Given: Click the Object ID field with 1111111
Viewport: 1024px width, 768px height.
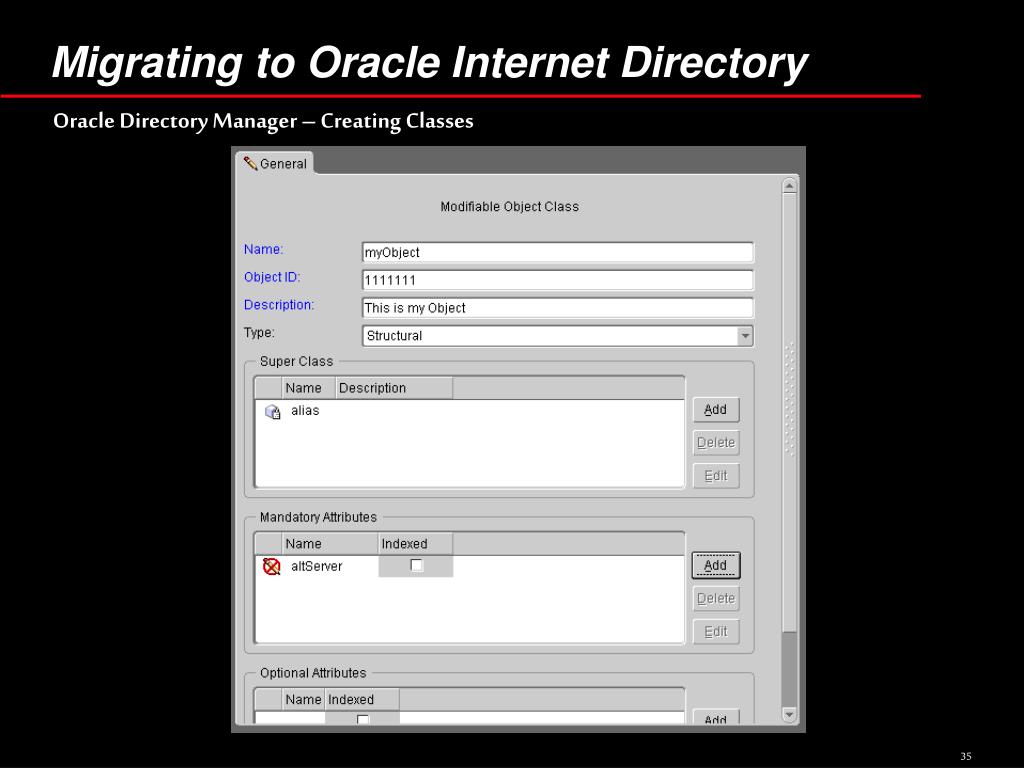Looking at the screenshot, I should pos(558,280).
